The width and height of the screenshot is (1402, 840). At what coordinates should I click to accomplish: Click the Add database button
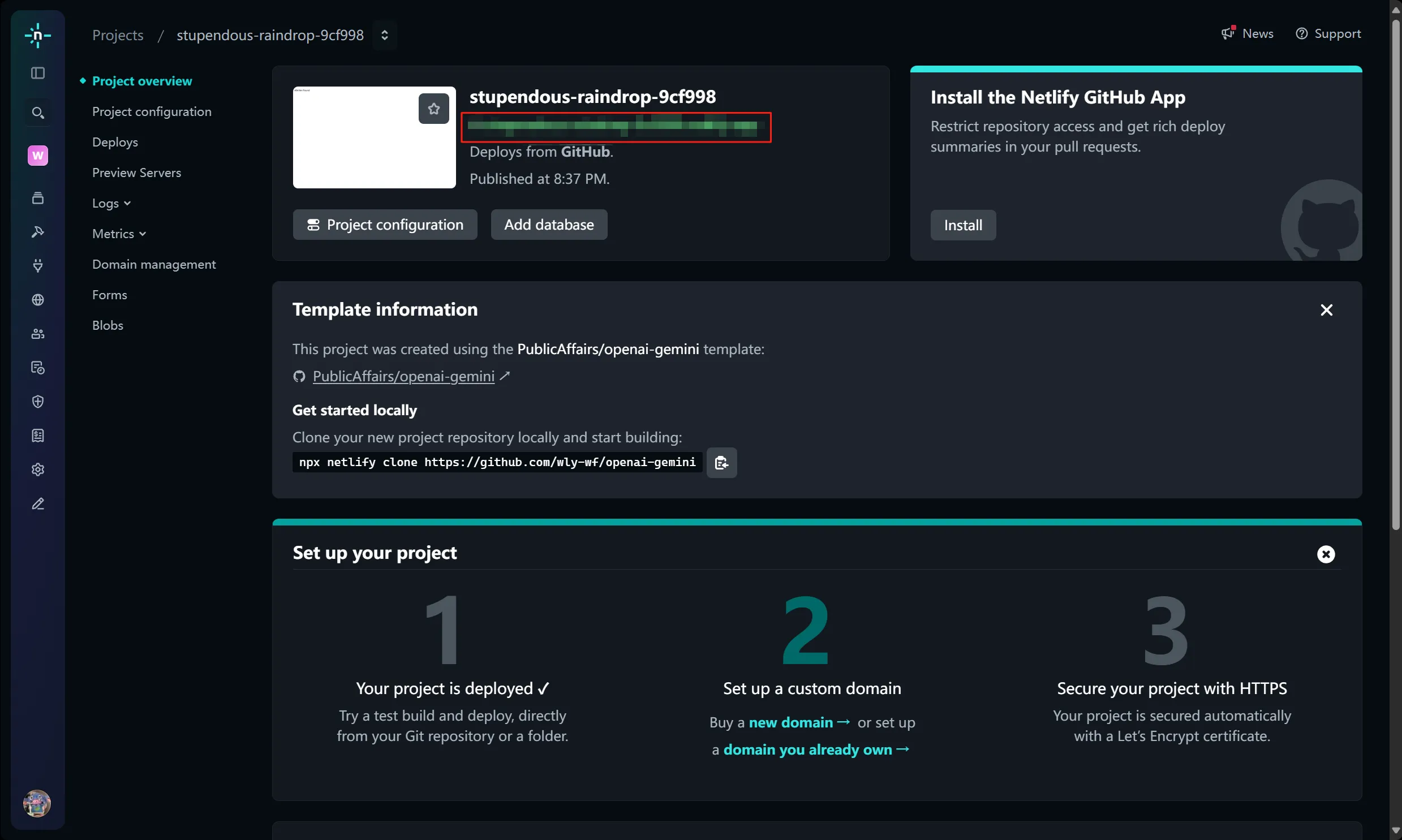pos(548,225)
